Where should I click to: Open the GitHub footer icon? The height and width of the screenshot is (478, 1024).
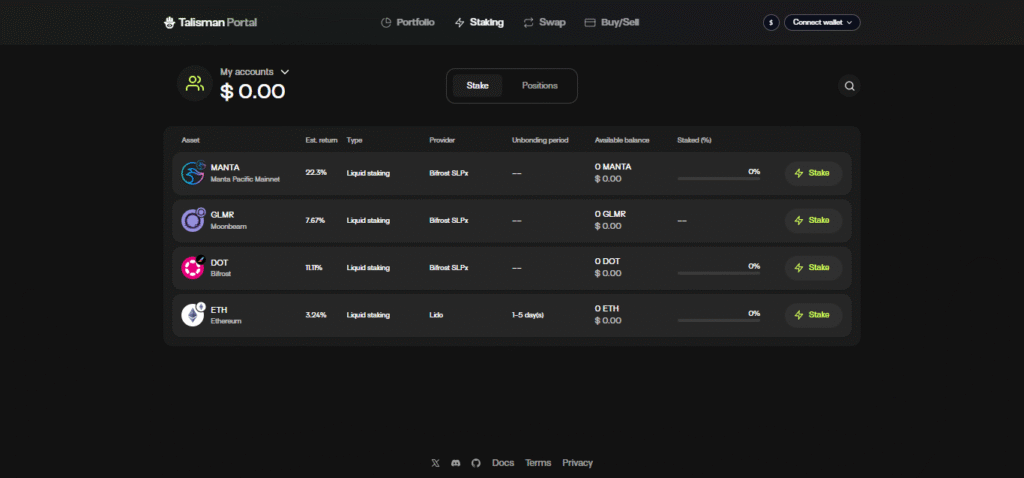tap(476, 463)
